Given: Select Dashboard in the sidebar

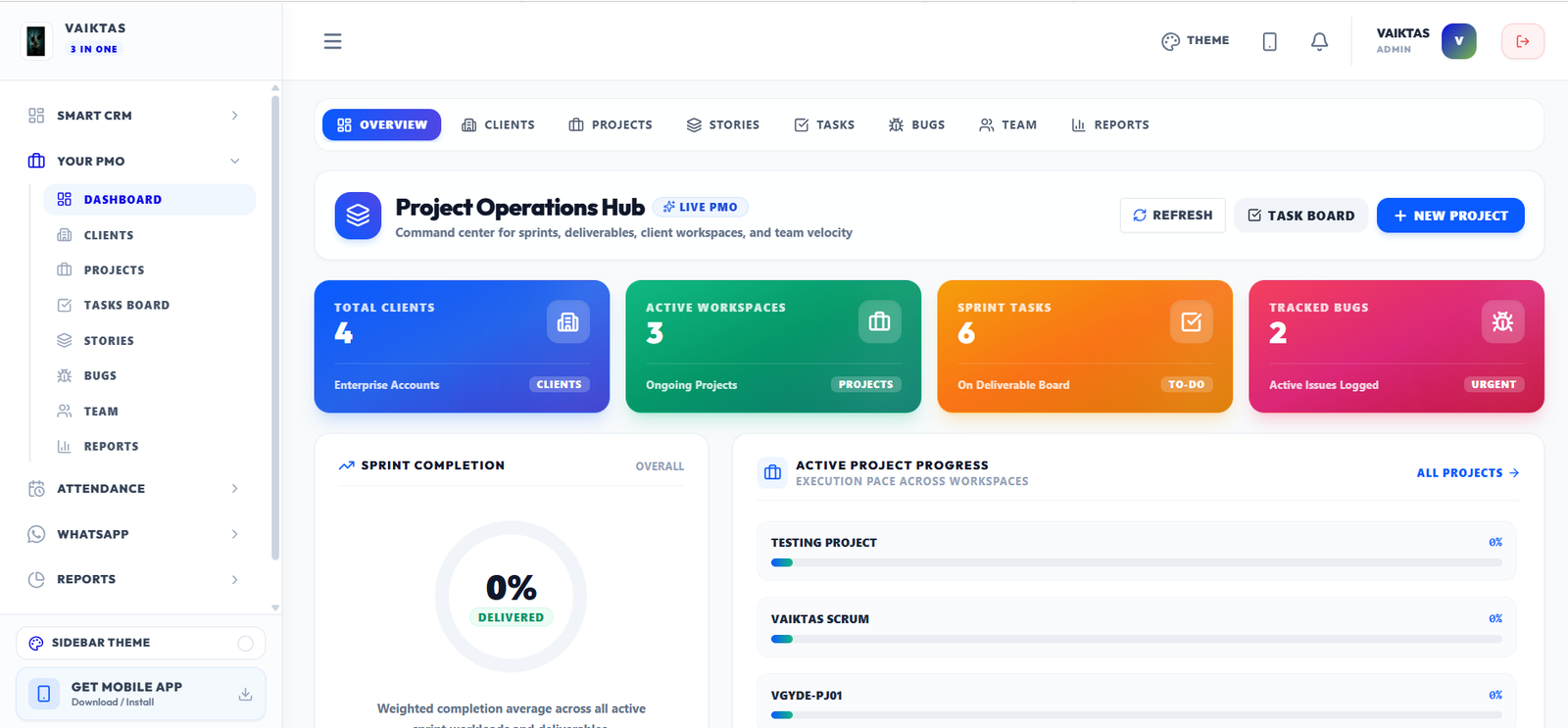Looking at the screenshot, I should (150, 200).
